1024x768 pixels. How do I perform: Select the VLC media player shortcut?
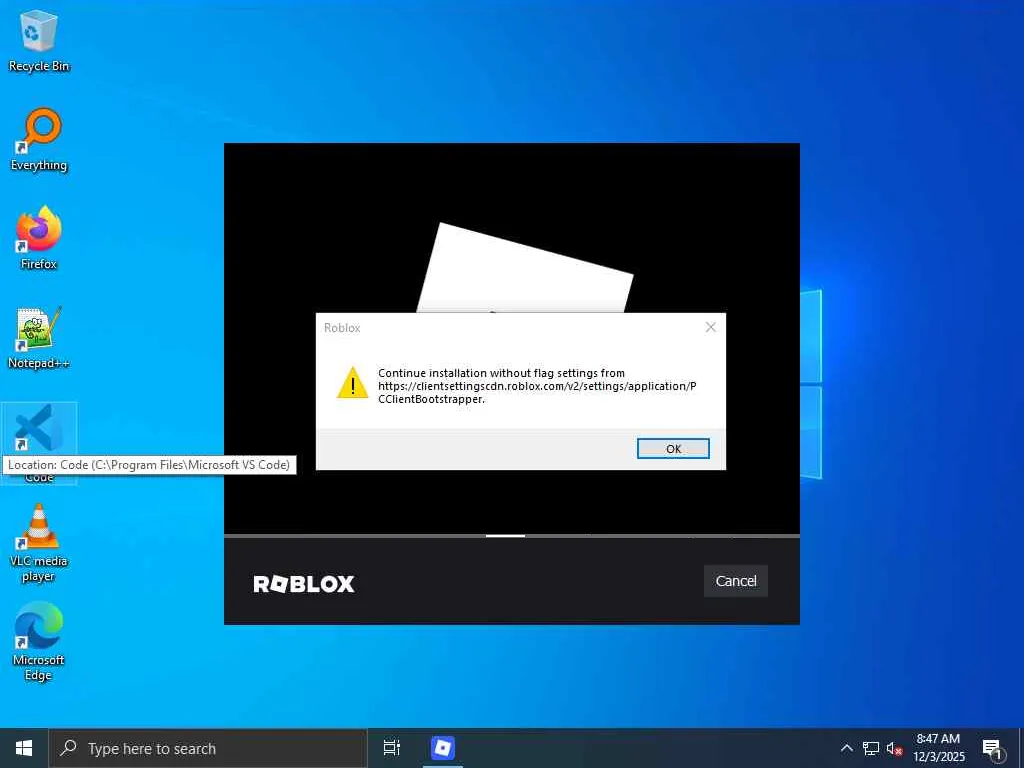click(x=39, y=543)
